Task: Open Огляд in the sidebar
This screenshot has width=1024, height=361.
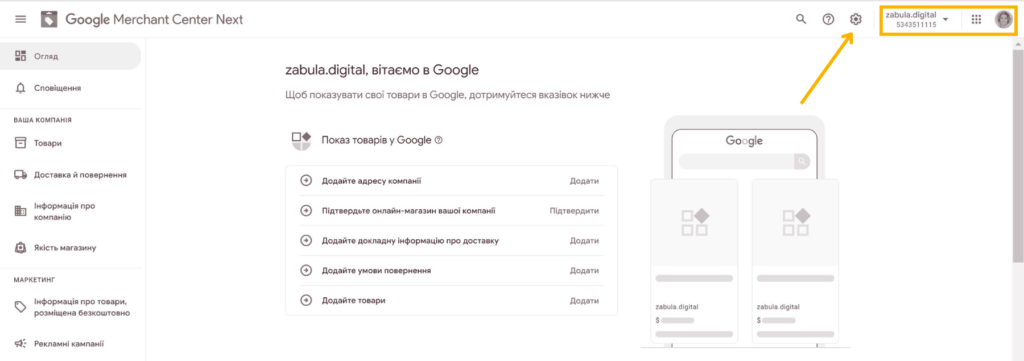Action: pos(71,56)
